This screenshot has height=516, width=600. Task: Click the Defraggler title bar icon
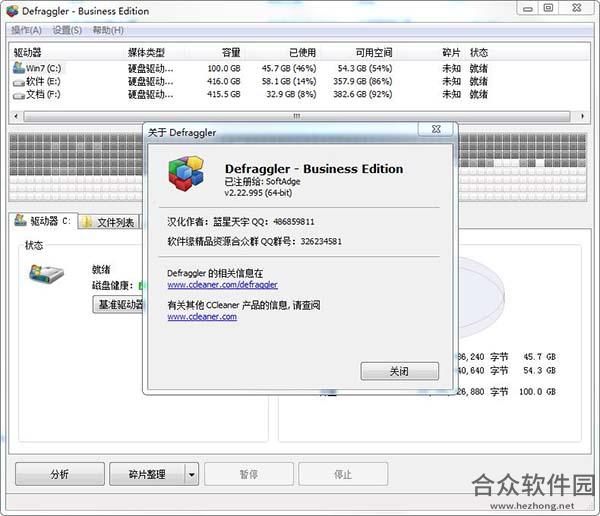[x=12, y=11]
